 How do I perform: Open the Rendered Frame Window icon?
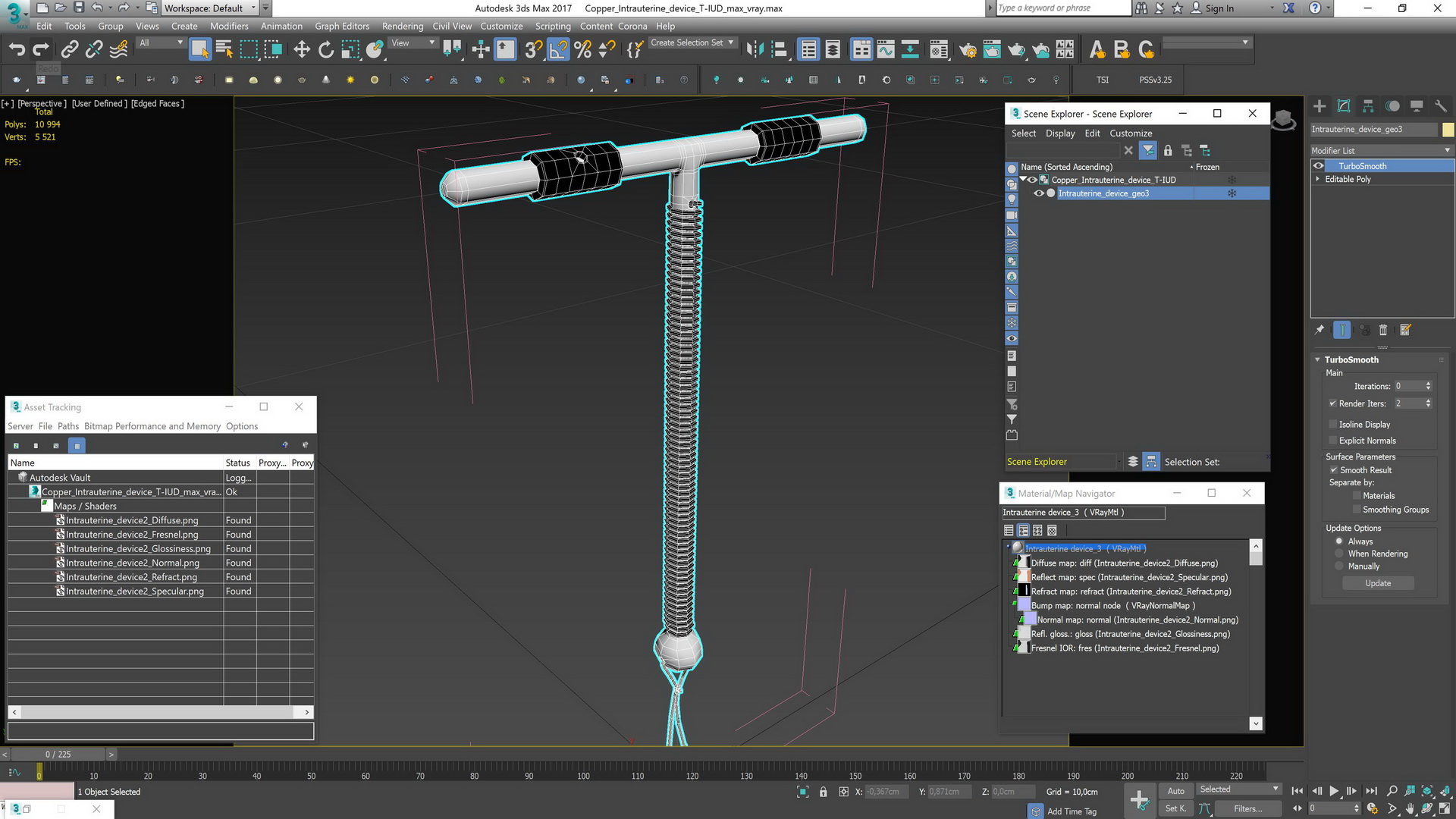tap(992, 50)
